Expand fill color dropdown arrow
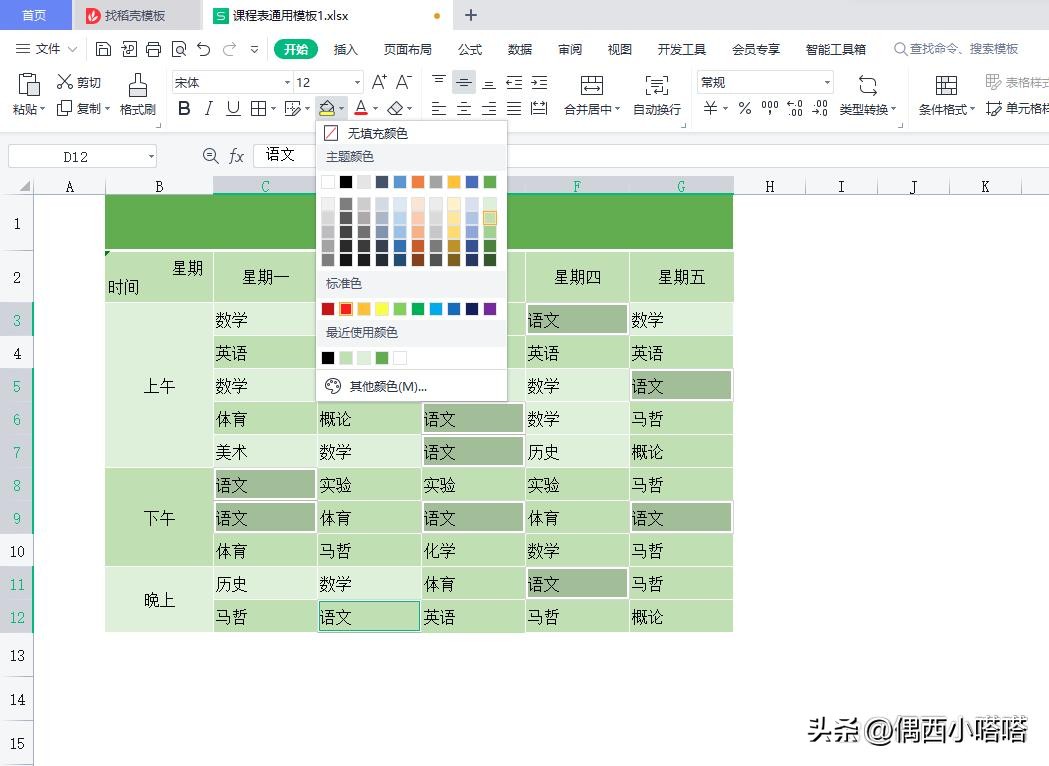The image size is (1049, 766). [342, 108]
